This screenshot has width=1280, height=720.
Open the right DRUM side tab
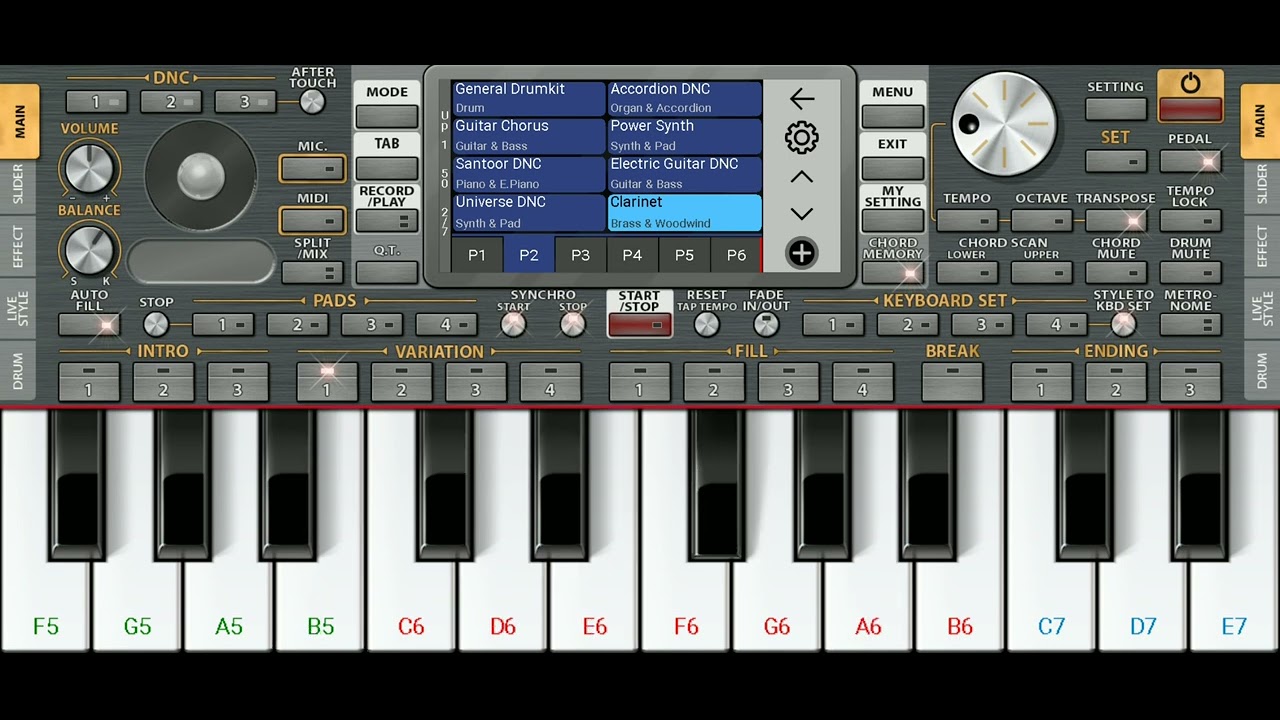pyautogui.click(x=1260, y=371)
